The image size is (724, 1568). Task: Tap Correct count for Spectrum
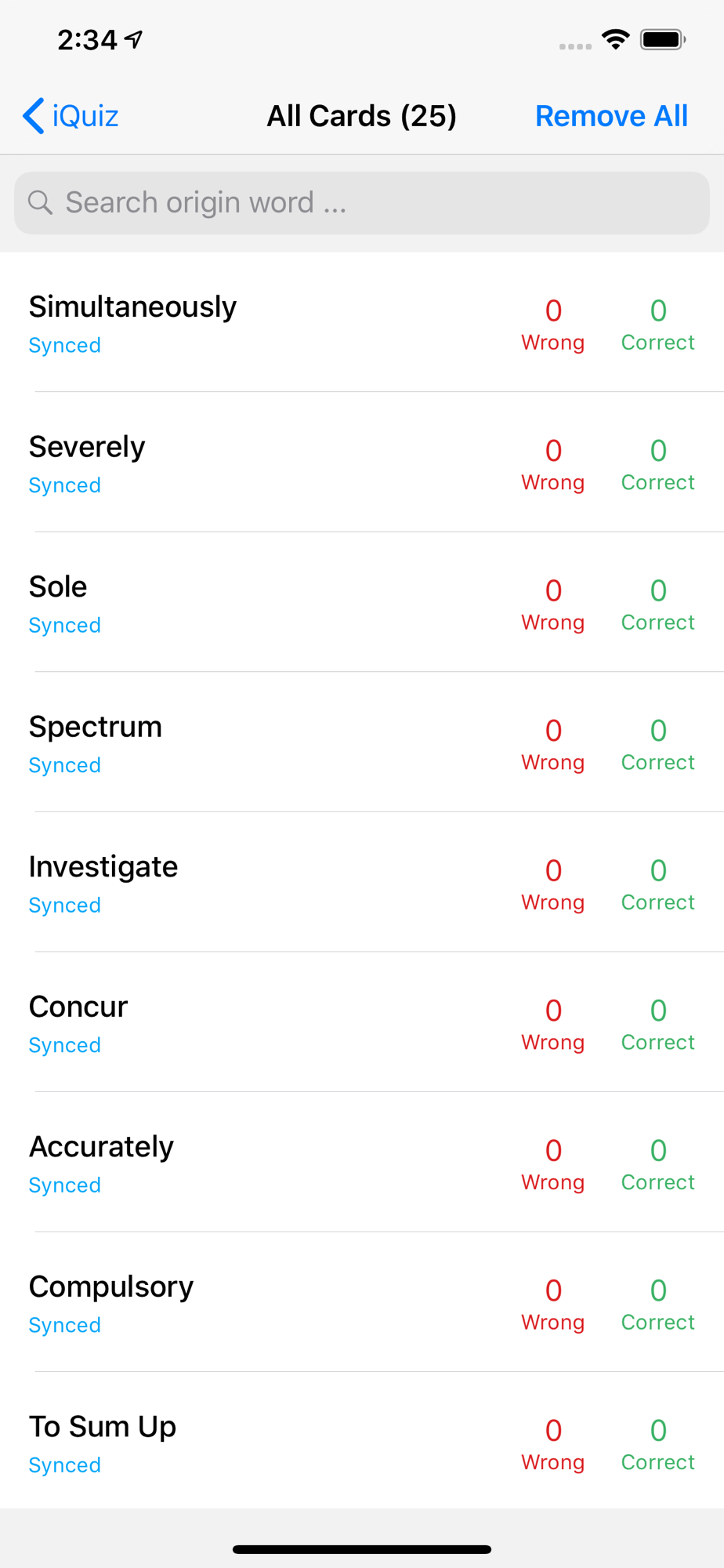pyautogui.click(x=658, y=745)
